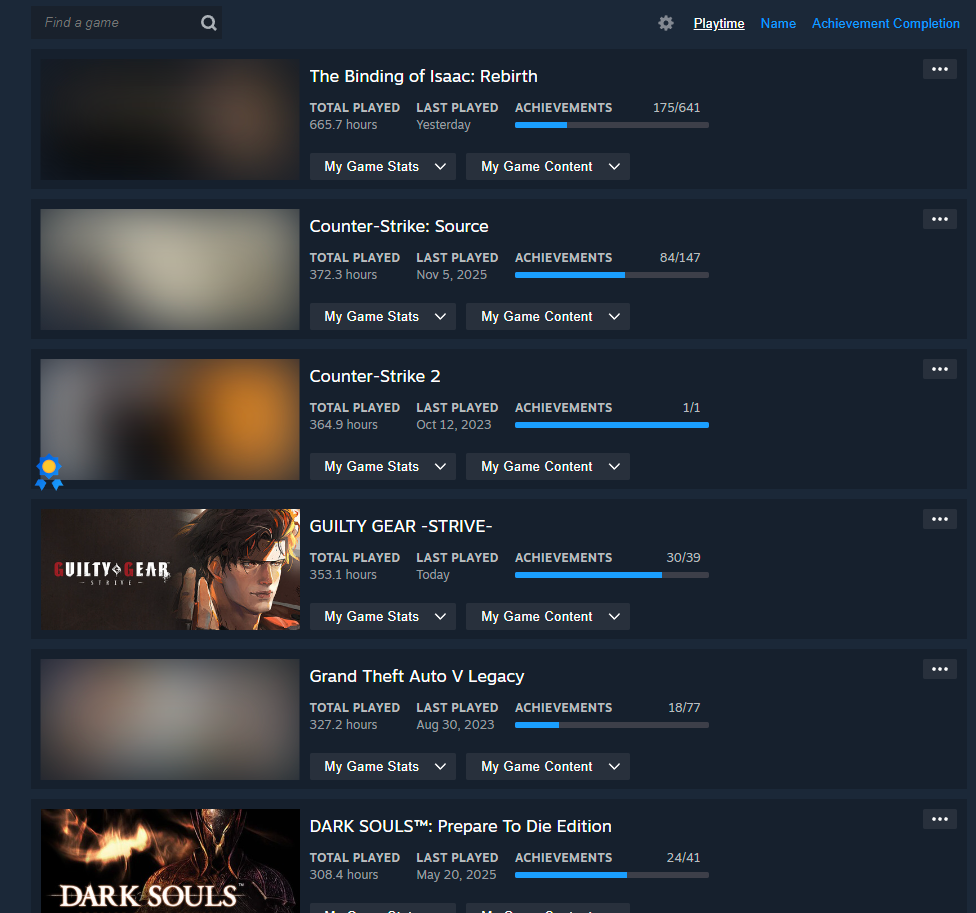Click the 372.3 hours playtime value

pyautogui.click(x=344, y=275)
